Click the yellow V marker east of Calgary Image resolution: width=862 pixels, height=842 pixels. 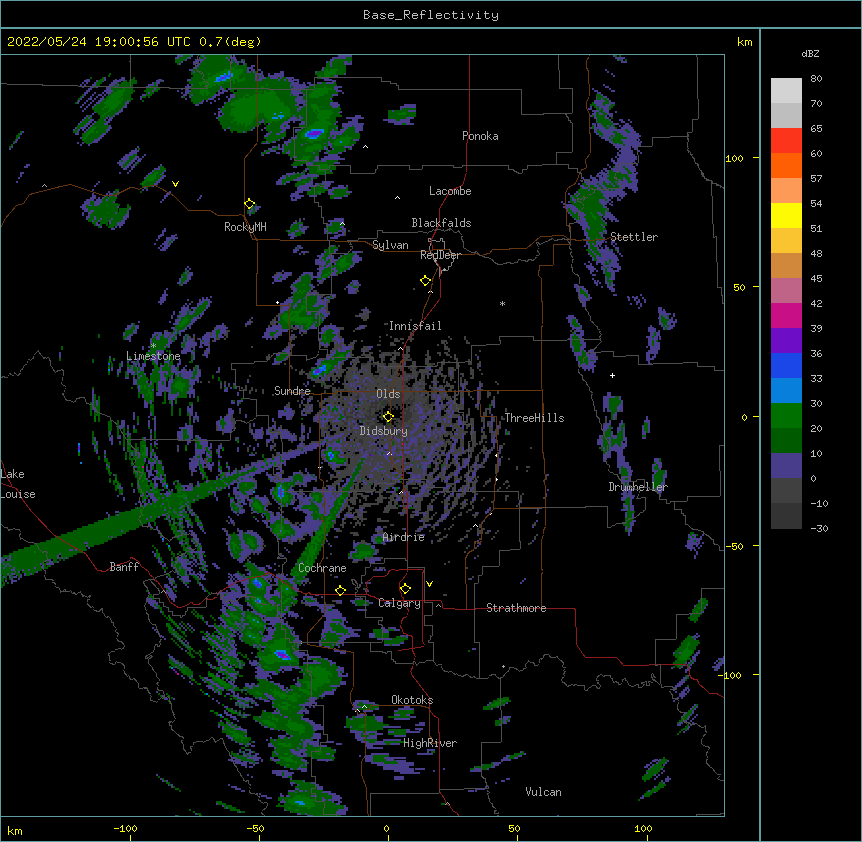point(429,584)
